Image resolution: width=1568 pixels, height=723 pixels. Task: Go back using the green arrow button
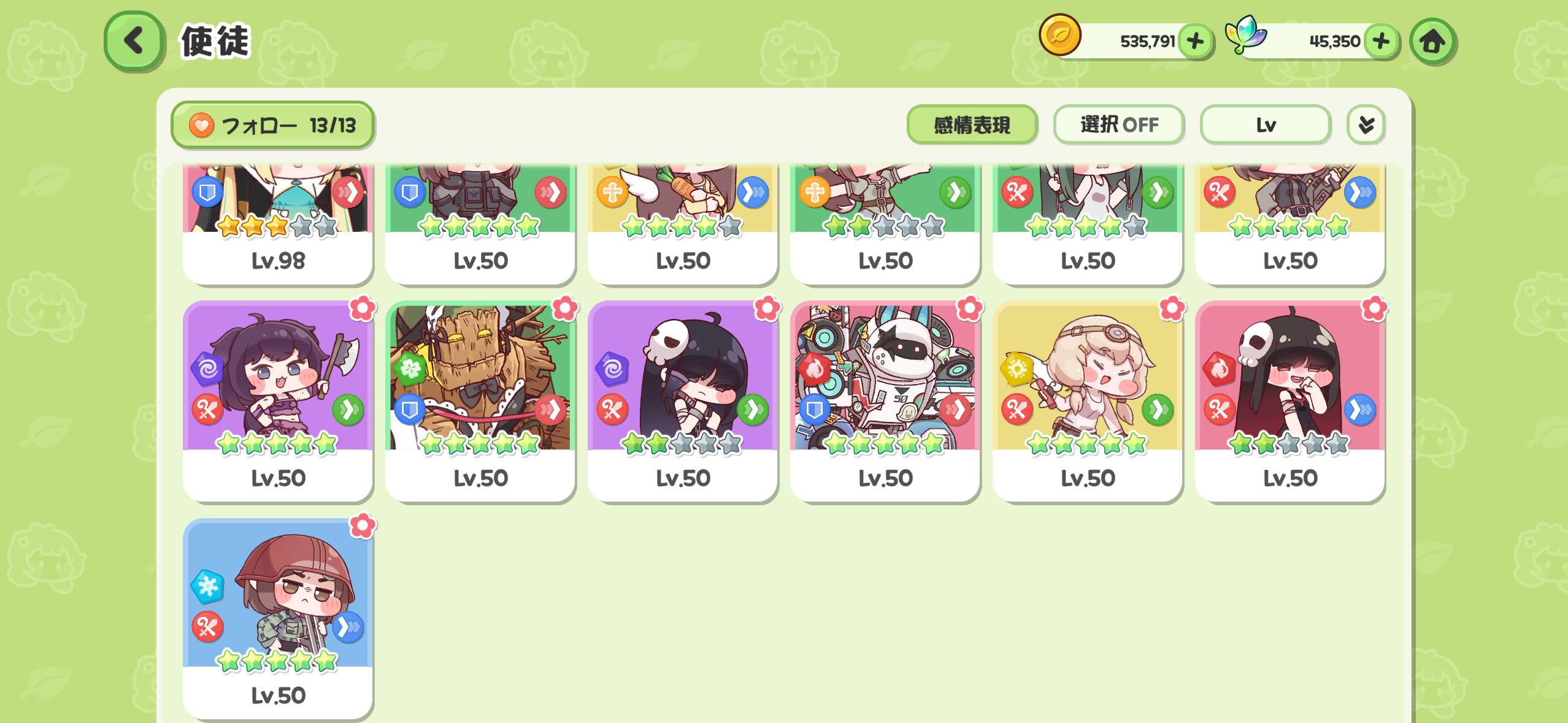pyautogui.click(x=134, y=41)
